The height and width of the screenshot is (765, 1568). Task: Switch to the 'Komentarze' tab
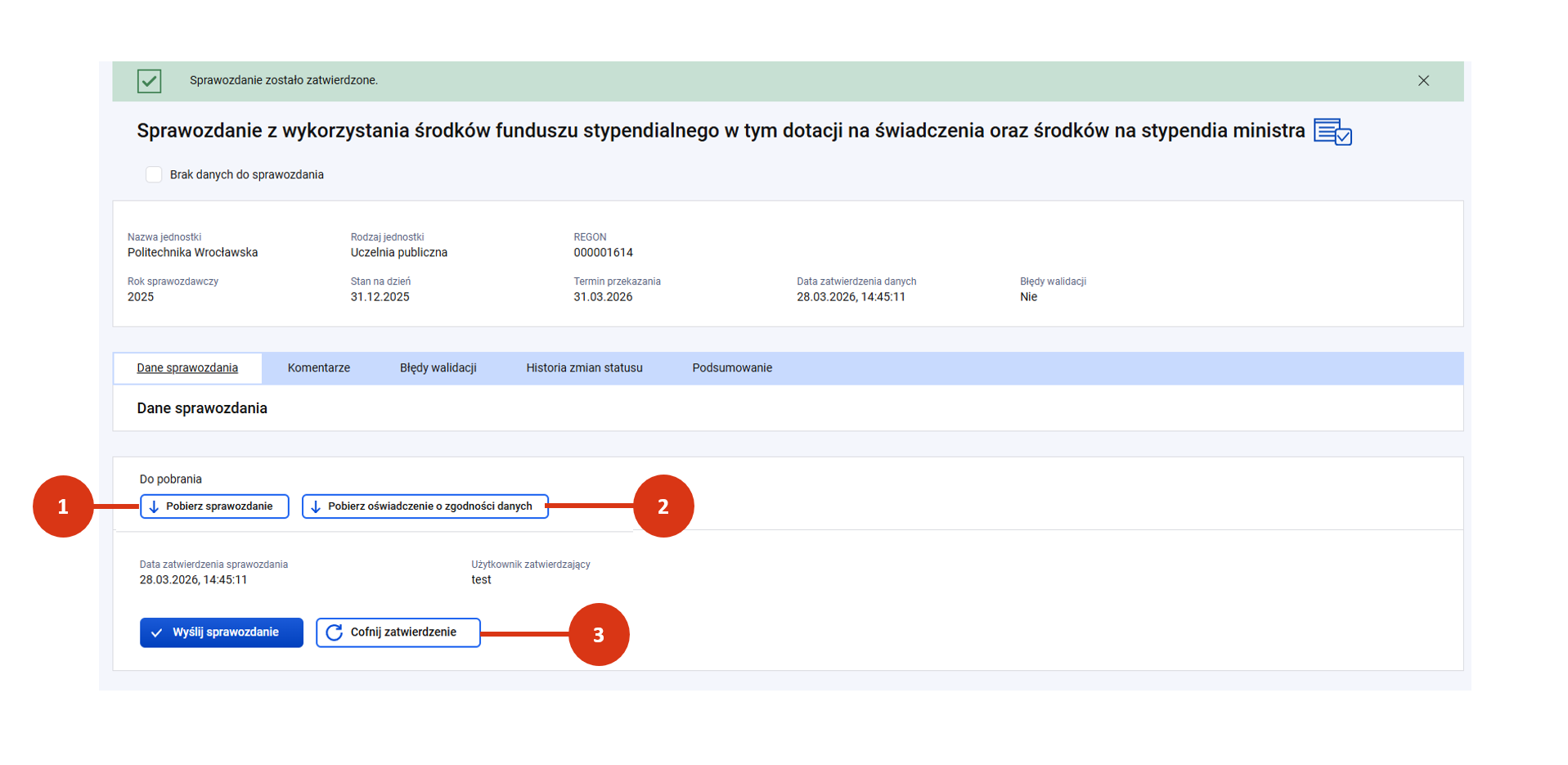coord(318,368)
